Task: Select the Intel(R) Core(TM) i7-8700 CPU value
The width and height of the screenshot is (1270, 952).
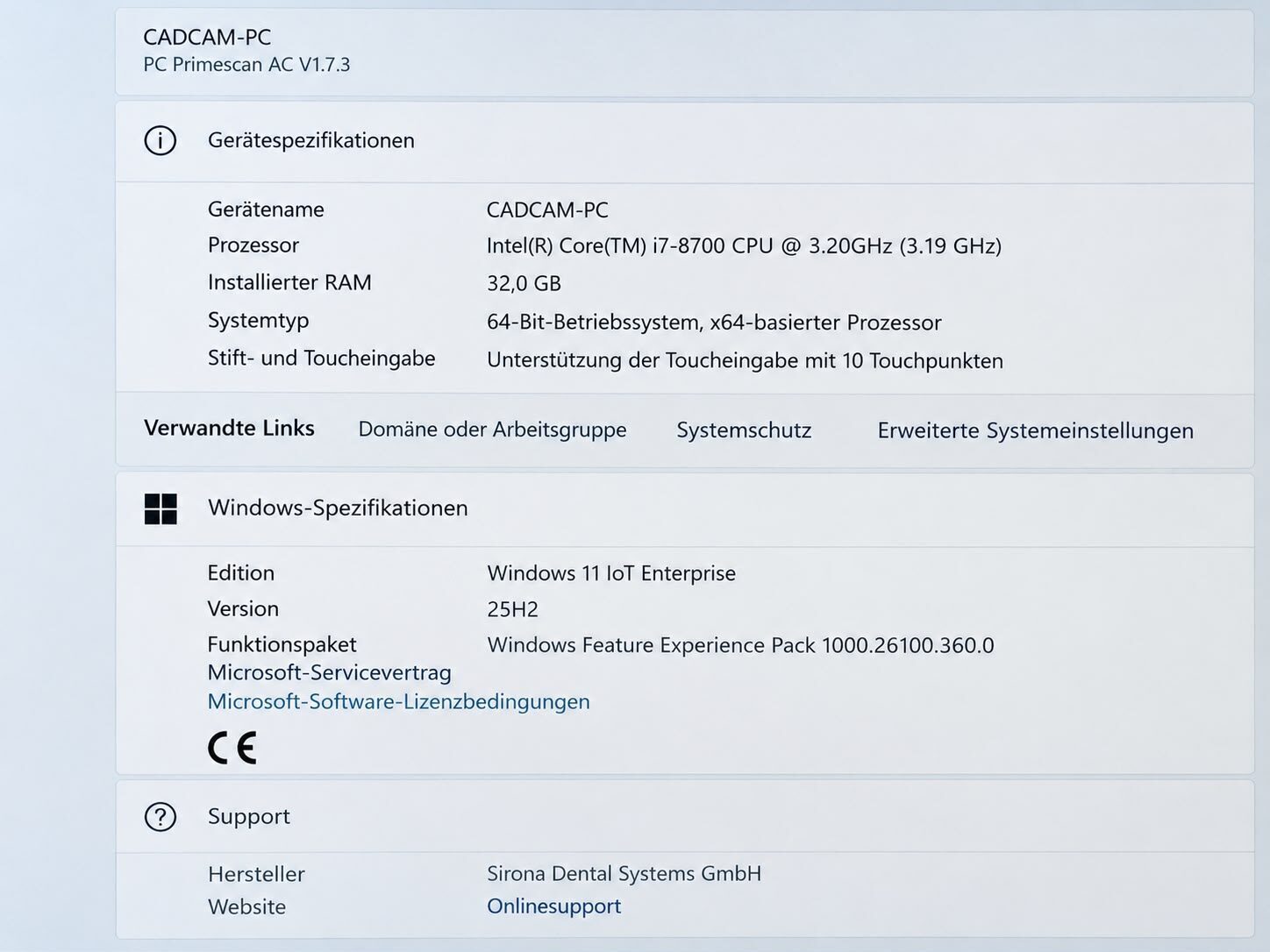Action: (744, 245)
